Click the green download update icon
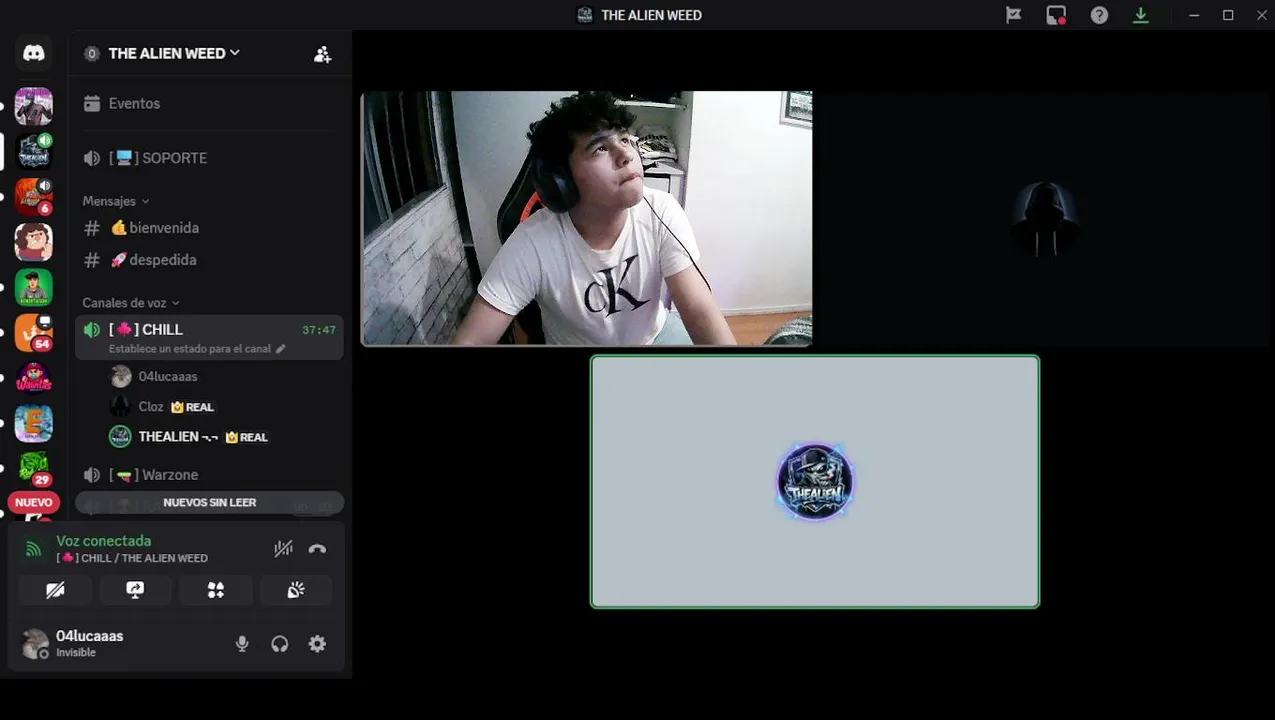 [x=1140, y=15]
